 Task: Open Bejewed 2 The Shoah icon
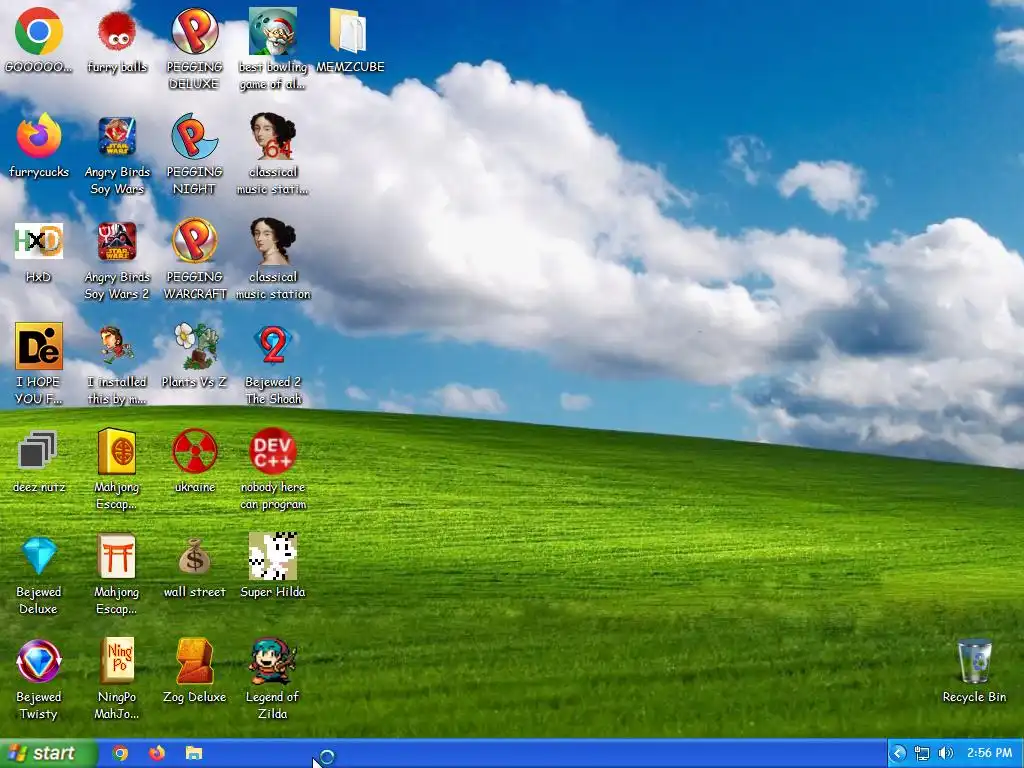click(x=273, y=346)
